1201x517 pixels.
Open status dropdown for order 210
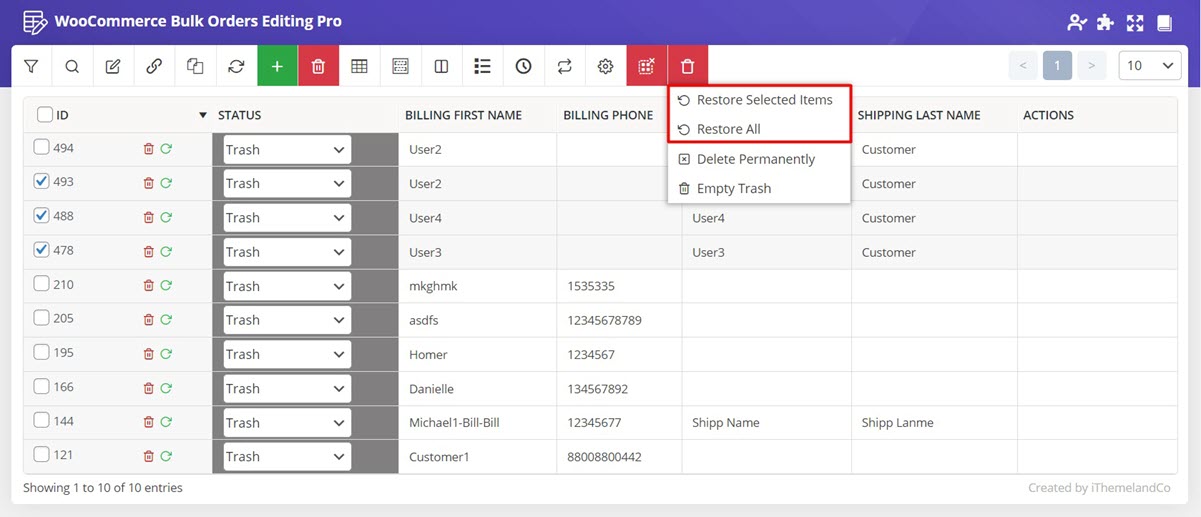(x=287, y=286)
